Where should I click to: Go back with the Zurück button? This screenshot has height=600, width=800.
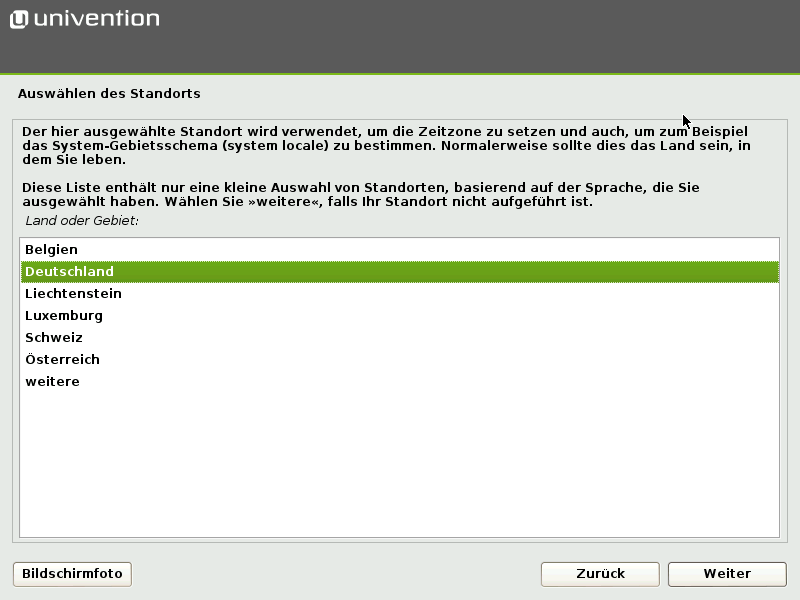pos(600,574)
